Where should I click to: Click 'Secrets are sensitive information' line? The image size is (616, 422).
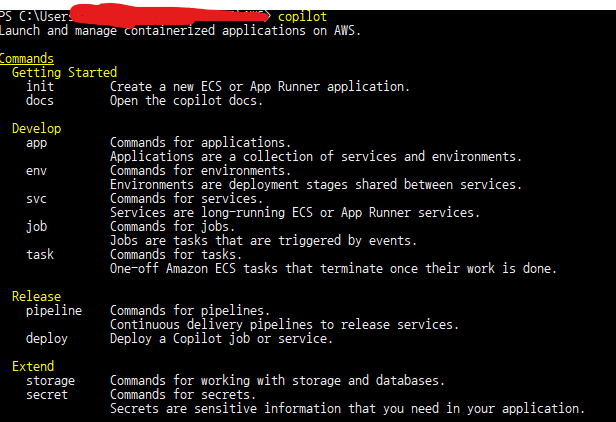[347, 409]
